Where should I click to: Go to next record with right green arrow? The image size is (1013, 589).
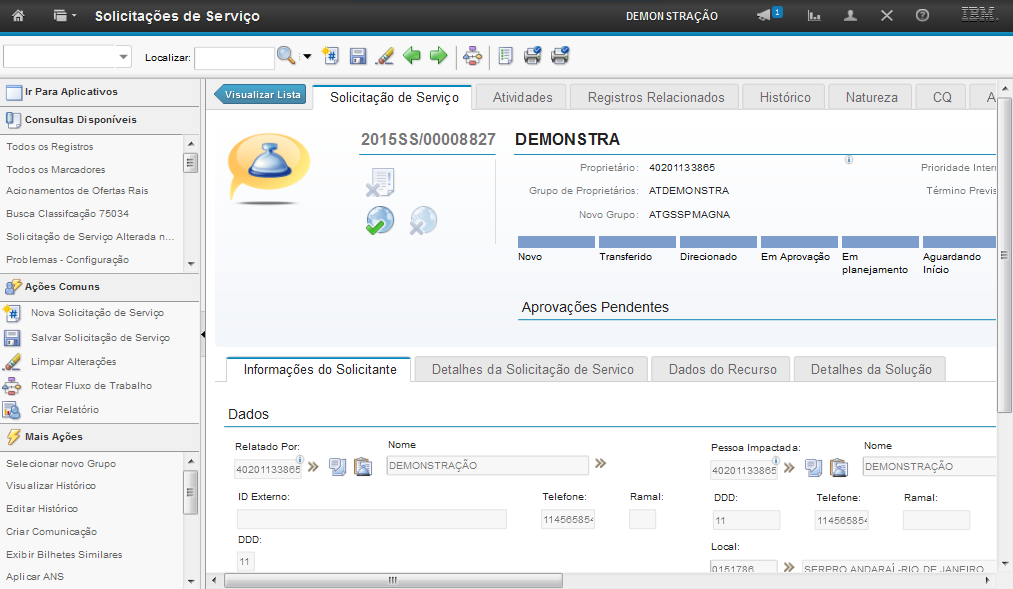point(438,56)
